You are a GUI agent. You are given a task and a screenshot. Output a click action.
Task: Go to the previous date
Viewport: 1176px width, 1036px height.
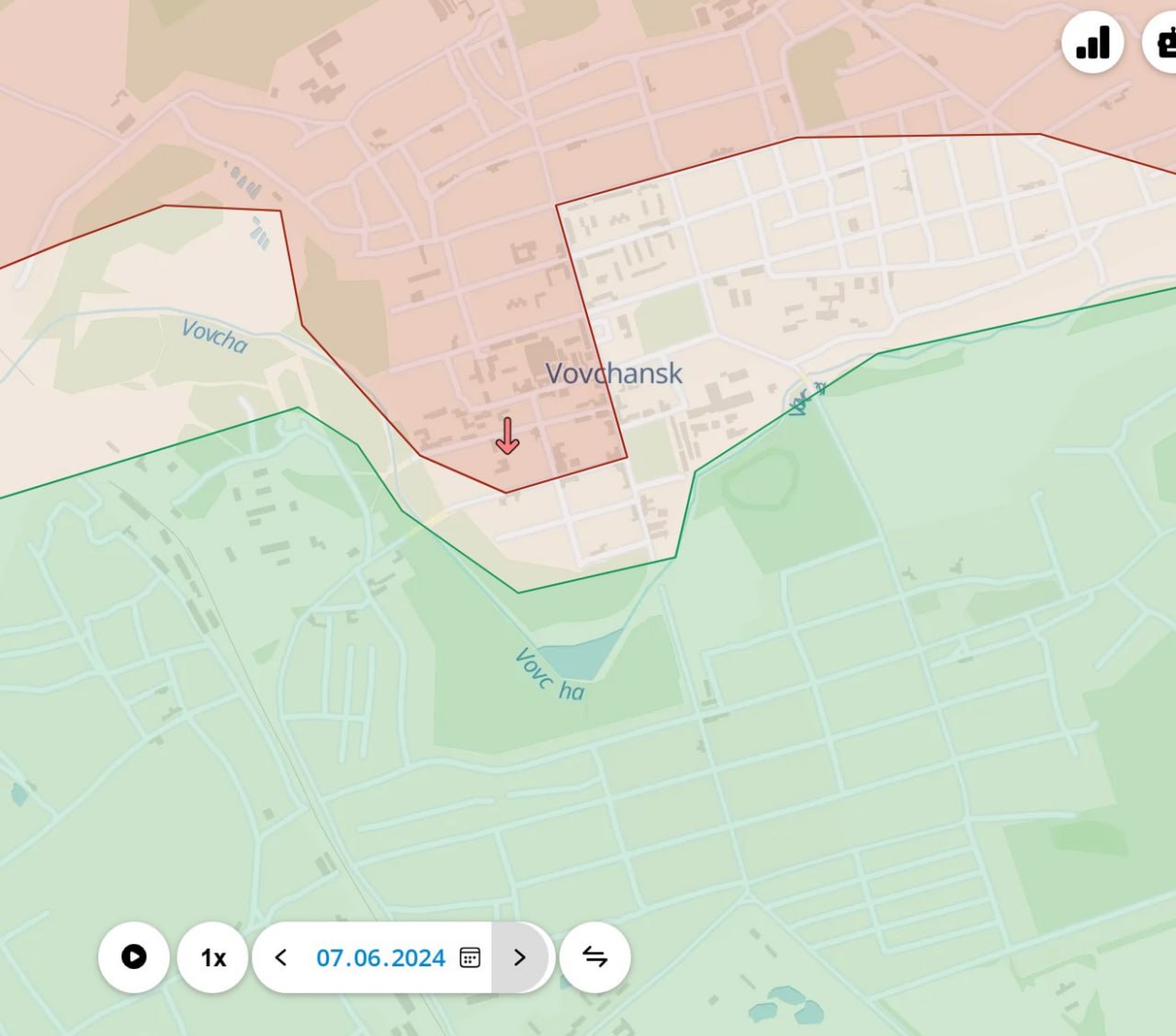point(281,957)
